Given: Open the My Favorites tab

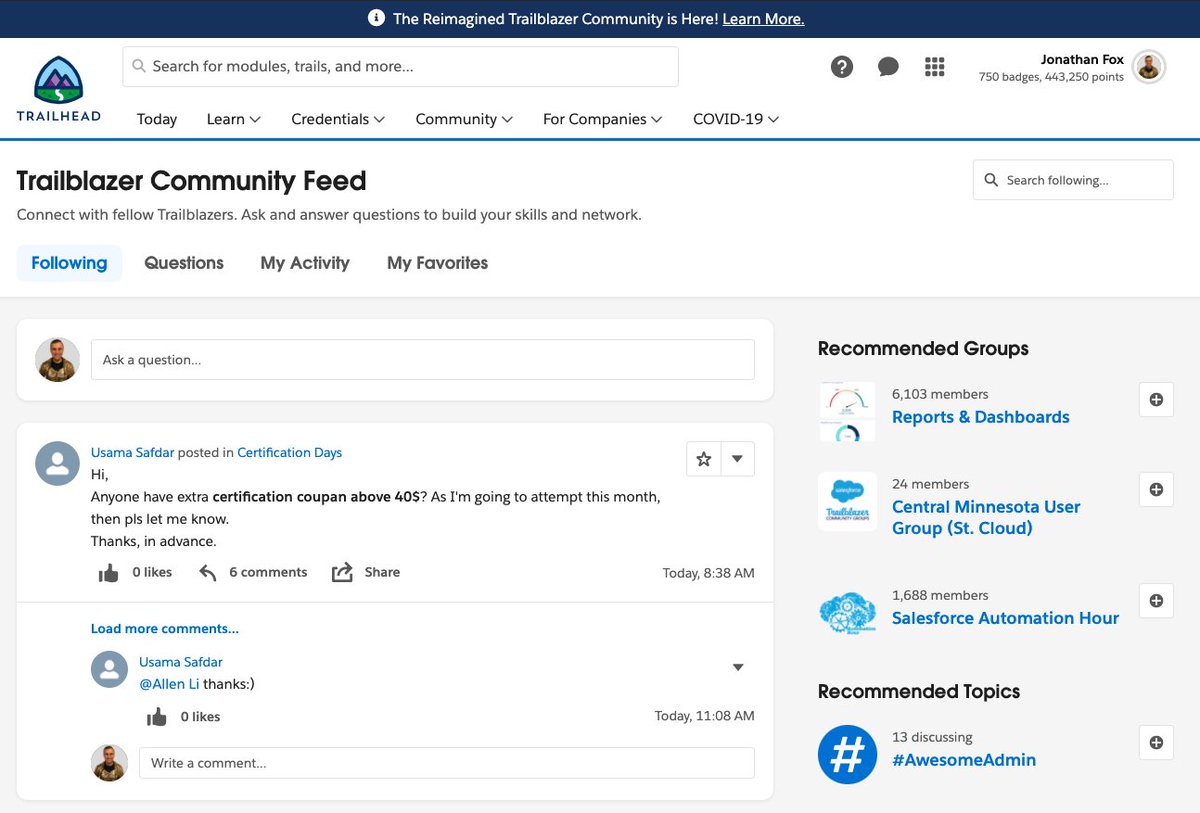Looking at the screenshot, I should (437, 263).
